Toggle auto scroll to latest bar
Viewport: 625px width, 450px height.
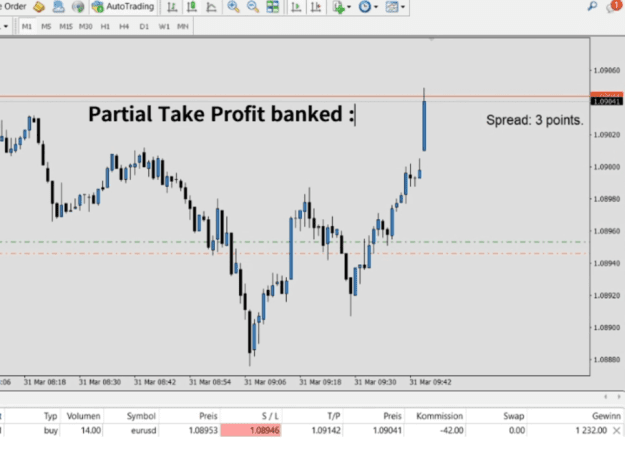tap(296, 7)
